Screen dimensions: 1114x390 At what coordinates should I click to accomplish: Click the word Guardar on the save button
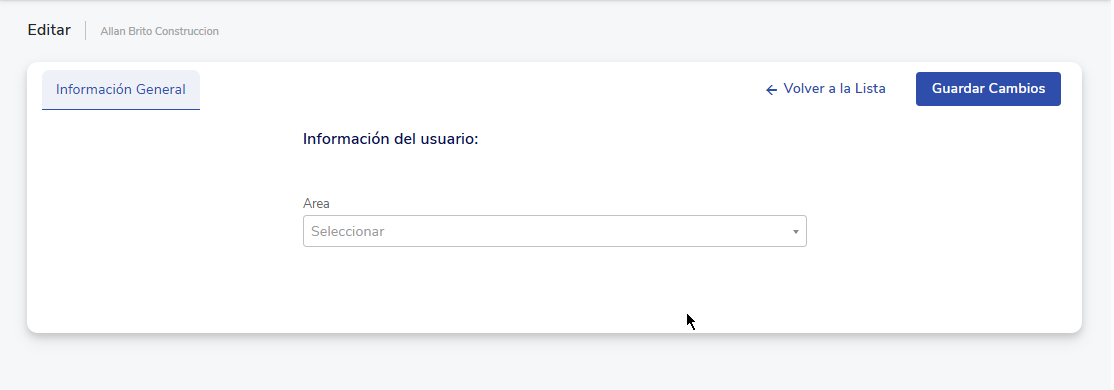pos(958,89)
